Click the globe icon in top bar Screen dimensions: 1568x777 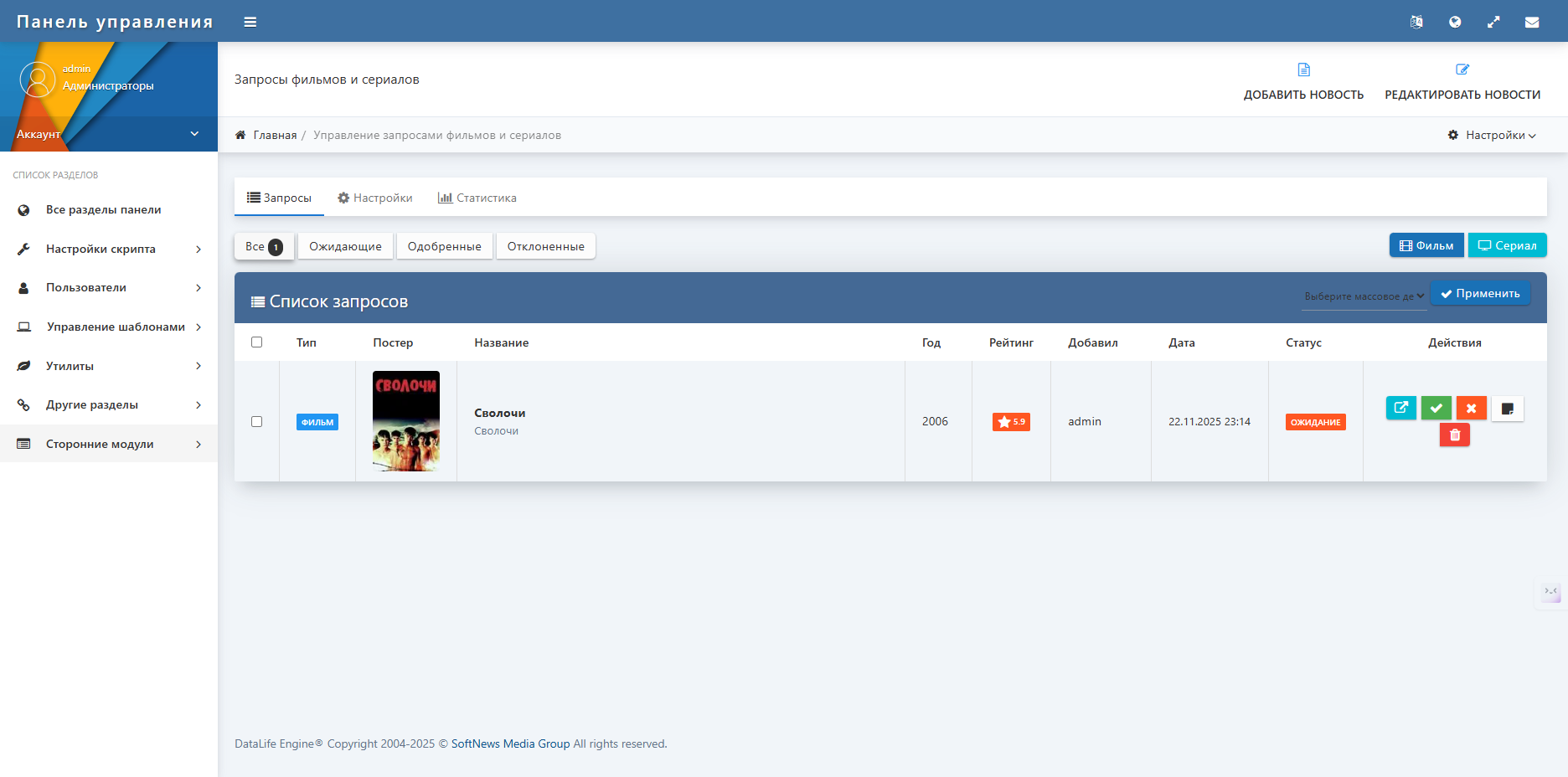click(x=1455, y=23)
